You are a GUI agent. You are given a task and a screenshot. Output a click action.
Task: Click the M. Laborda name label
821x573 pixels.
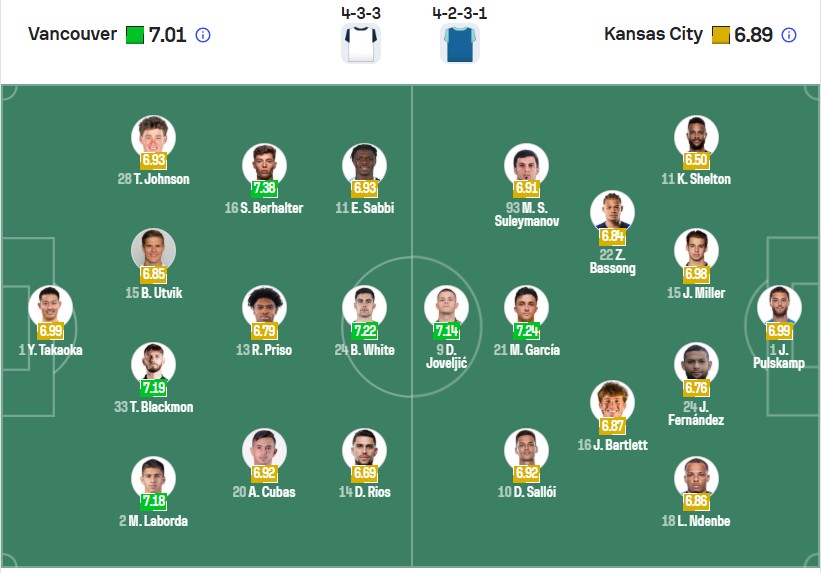tap(153, 521)
